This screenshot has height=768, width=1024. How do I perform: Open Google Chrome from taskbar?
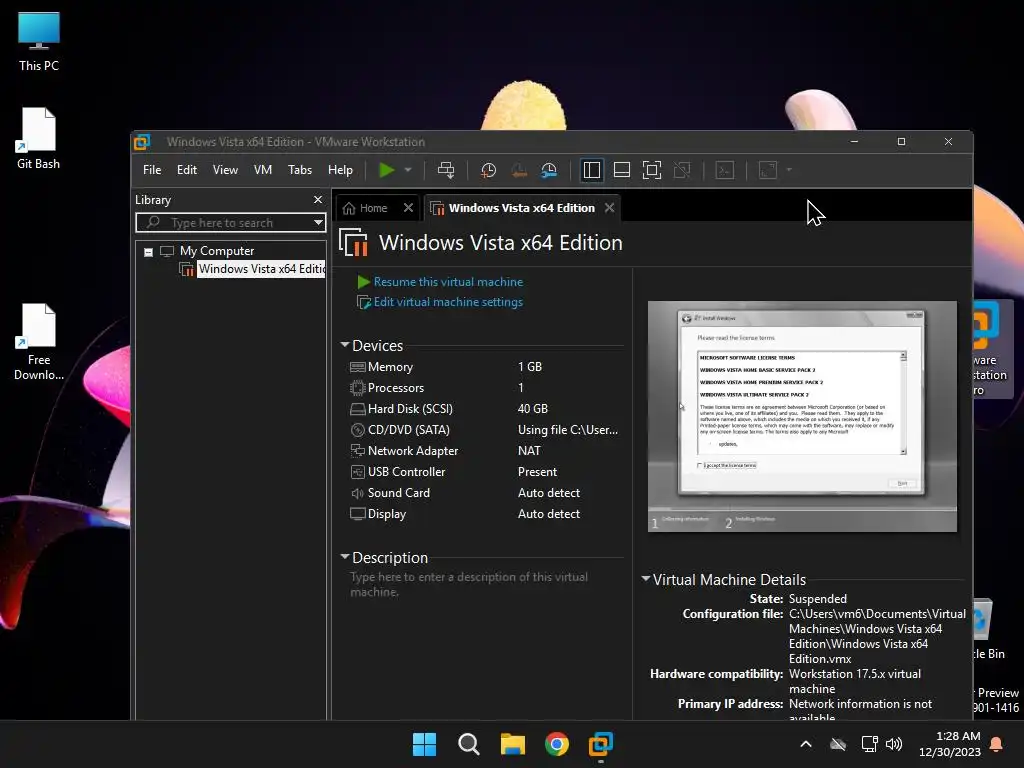557,744
